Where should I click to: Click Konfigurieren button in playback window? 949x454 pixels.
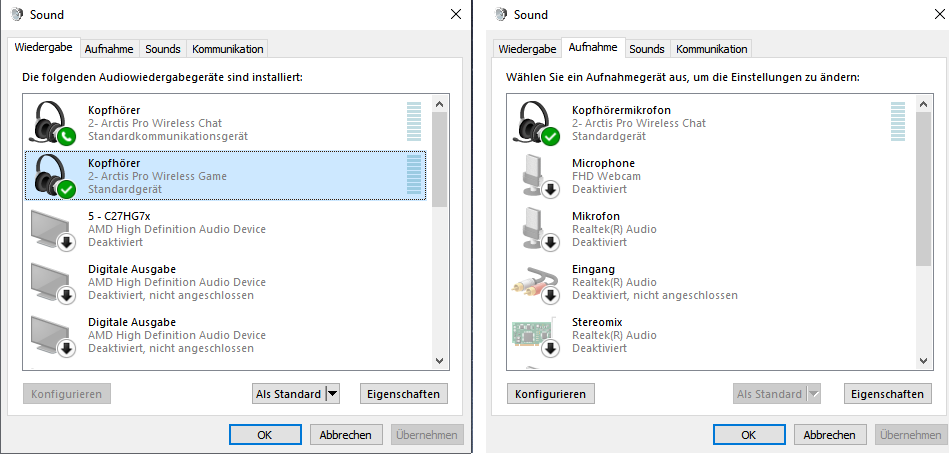pos(67,394)
